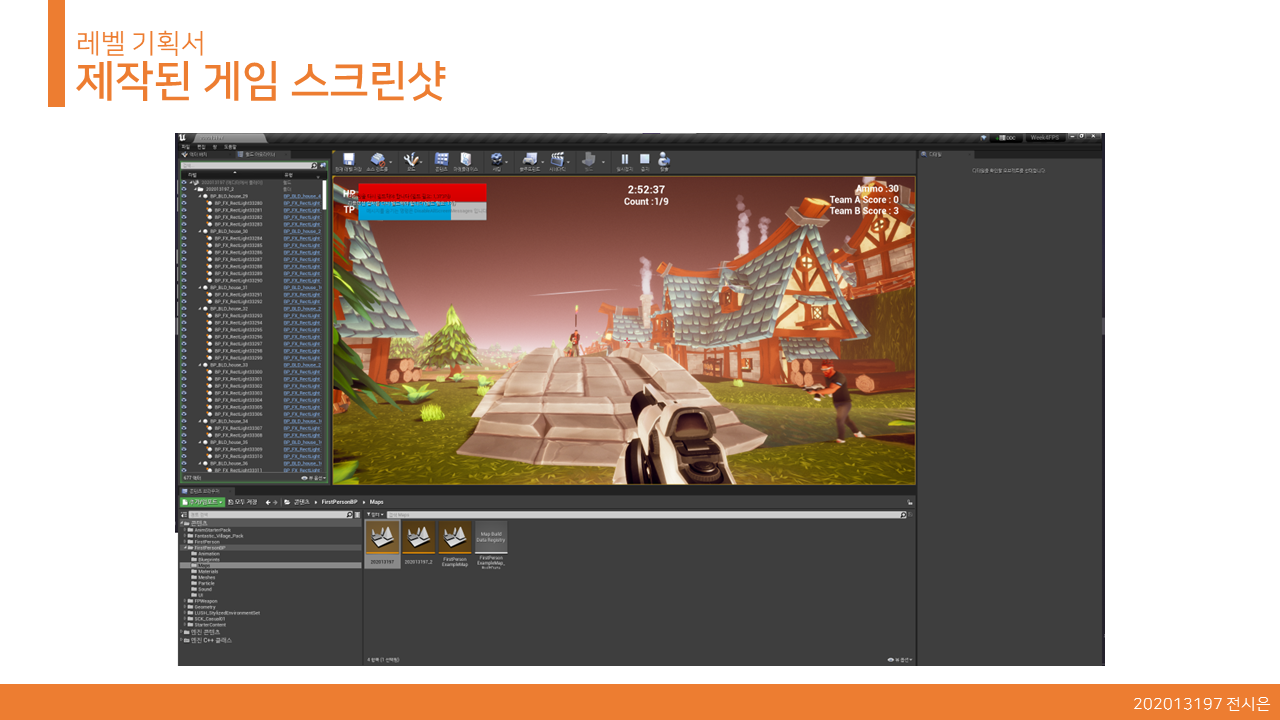Open the 파일 menu
Screen dimensions: 1280x720
185,146
